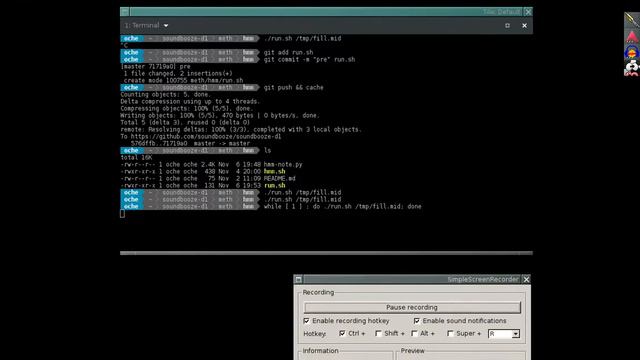Click the SimpleScreenRecorder title bar text
Viewport: 640px width, 360px height.
(483, 280)
